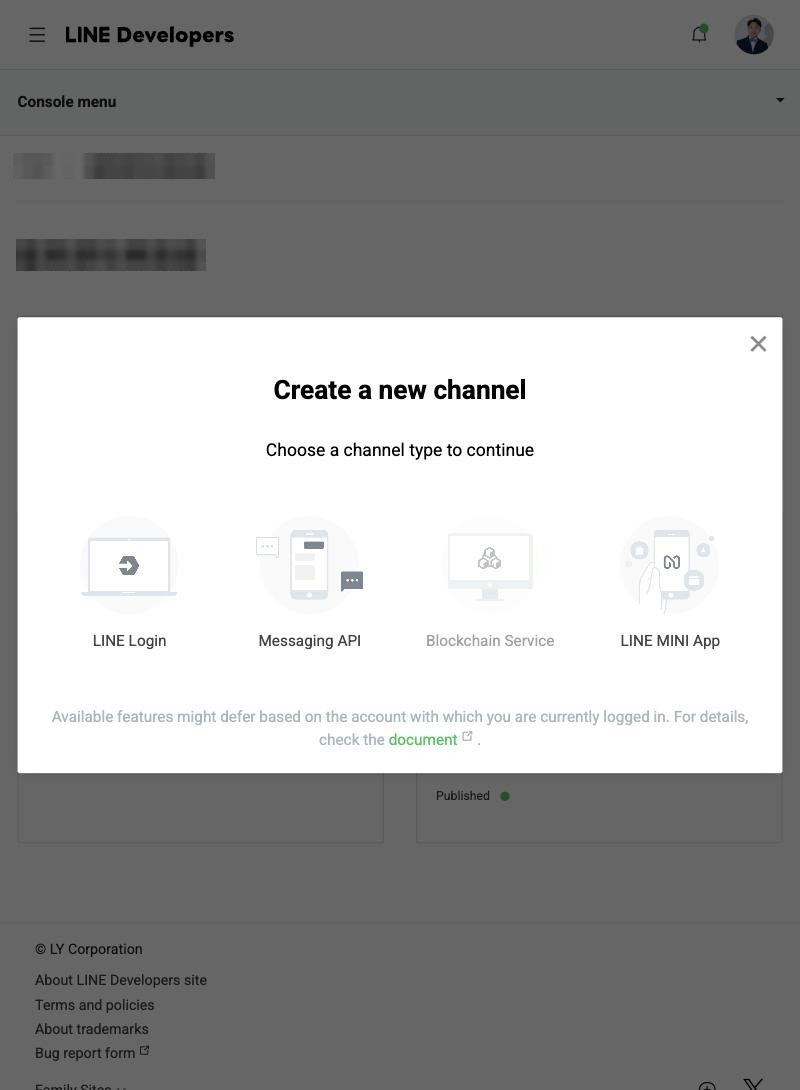Open the user profile avatar menu
Screen dimensions: 800x1090
click(754, 35)
